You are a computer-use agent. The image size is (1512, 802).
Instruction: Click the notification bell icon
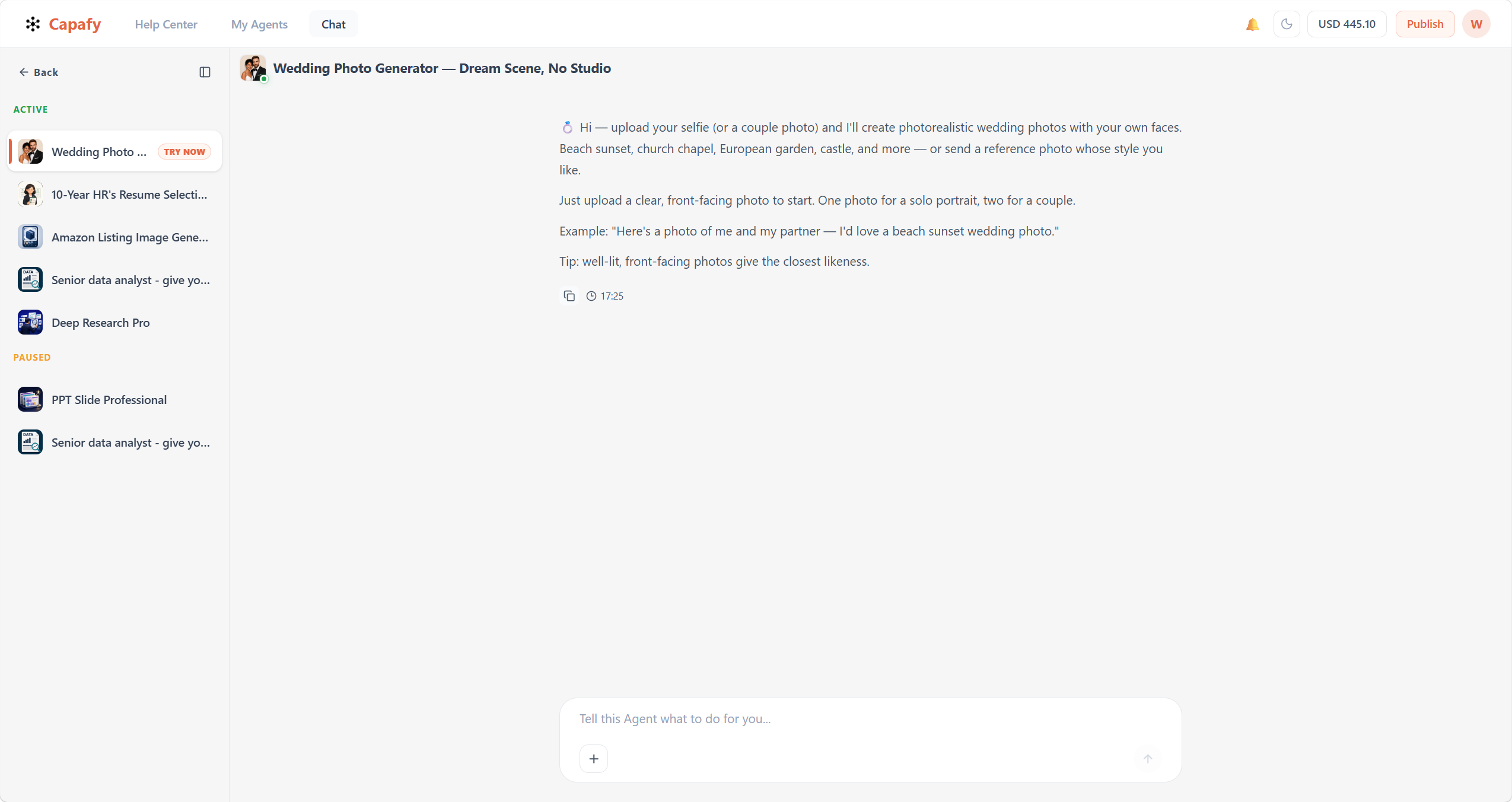pos(1252,24)
